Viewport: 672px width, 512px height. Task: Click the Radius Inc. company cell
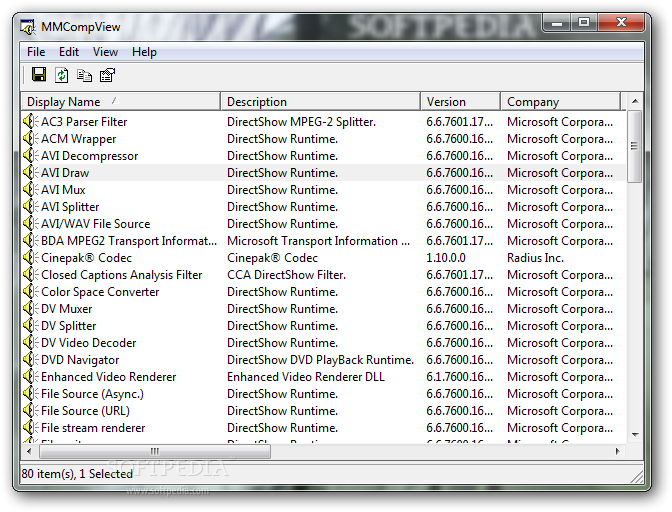coord(535,257)
